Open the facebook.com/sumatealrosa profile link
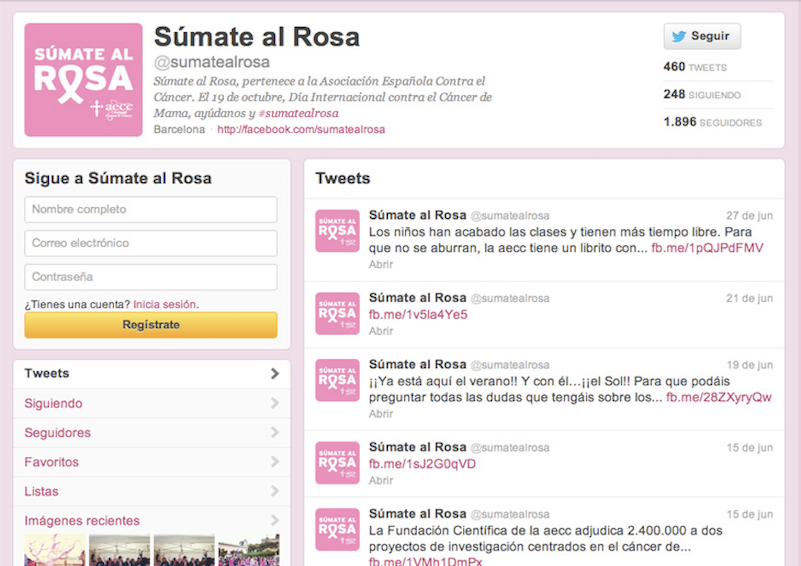This screenshot has height=566, width=801. click(x=301, y=130)
